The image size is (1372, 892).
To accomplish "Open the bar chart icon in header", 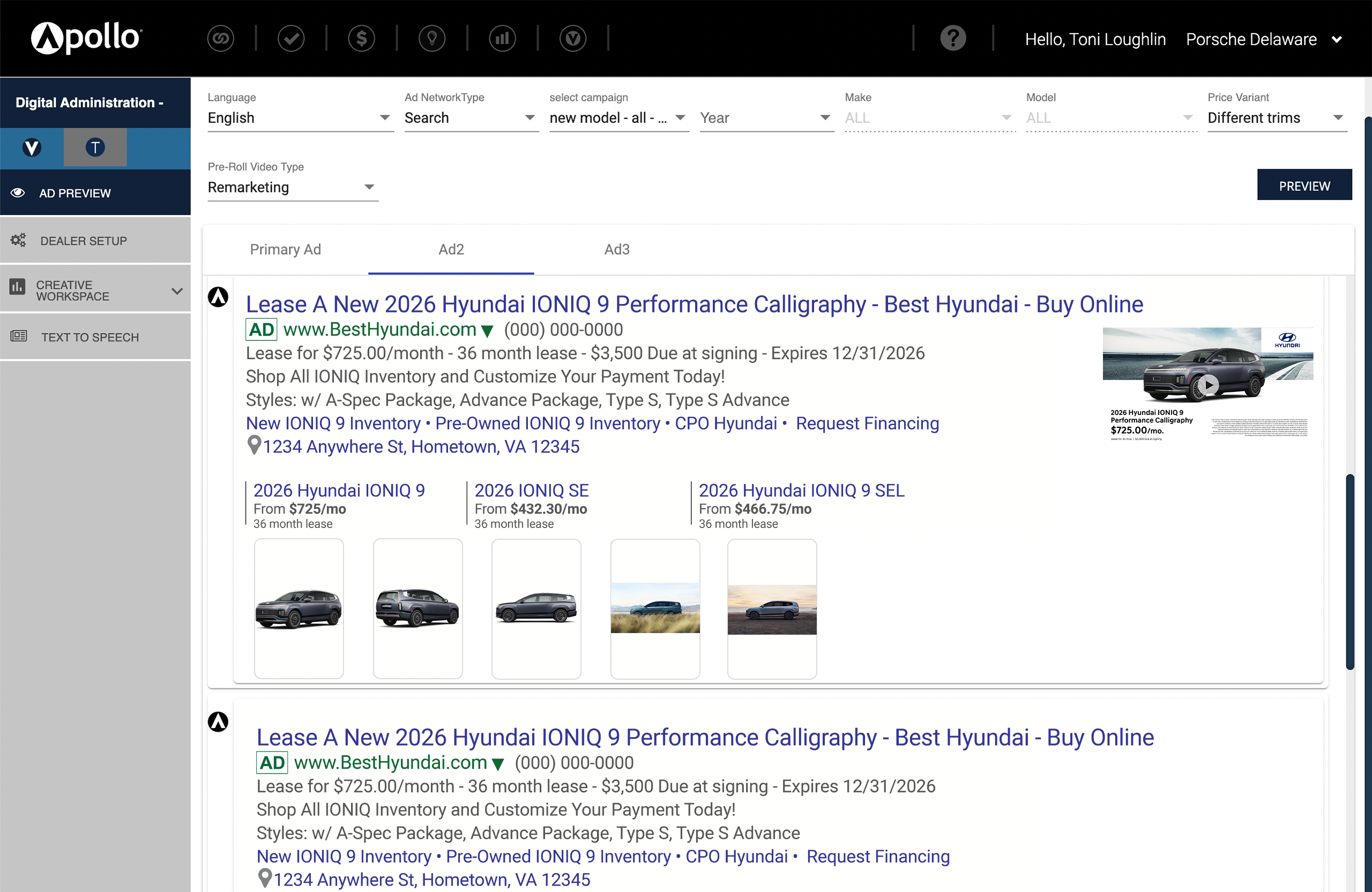I will [x=502, y=39].
